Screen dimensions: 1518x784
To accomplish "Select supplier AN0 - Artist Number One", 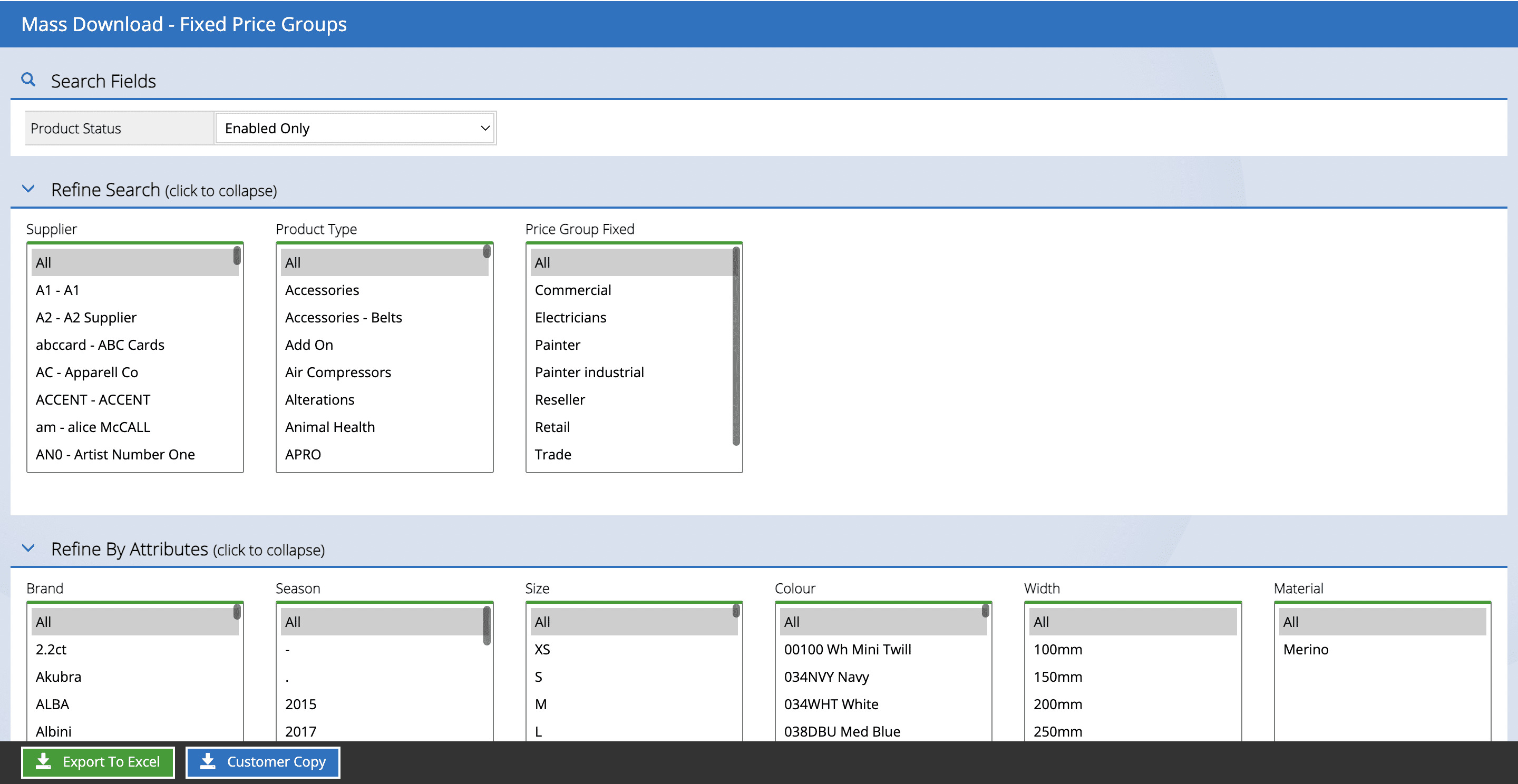I will point(135,454).
